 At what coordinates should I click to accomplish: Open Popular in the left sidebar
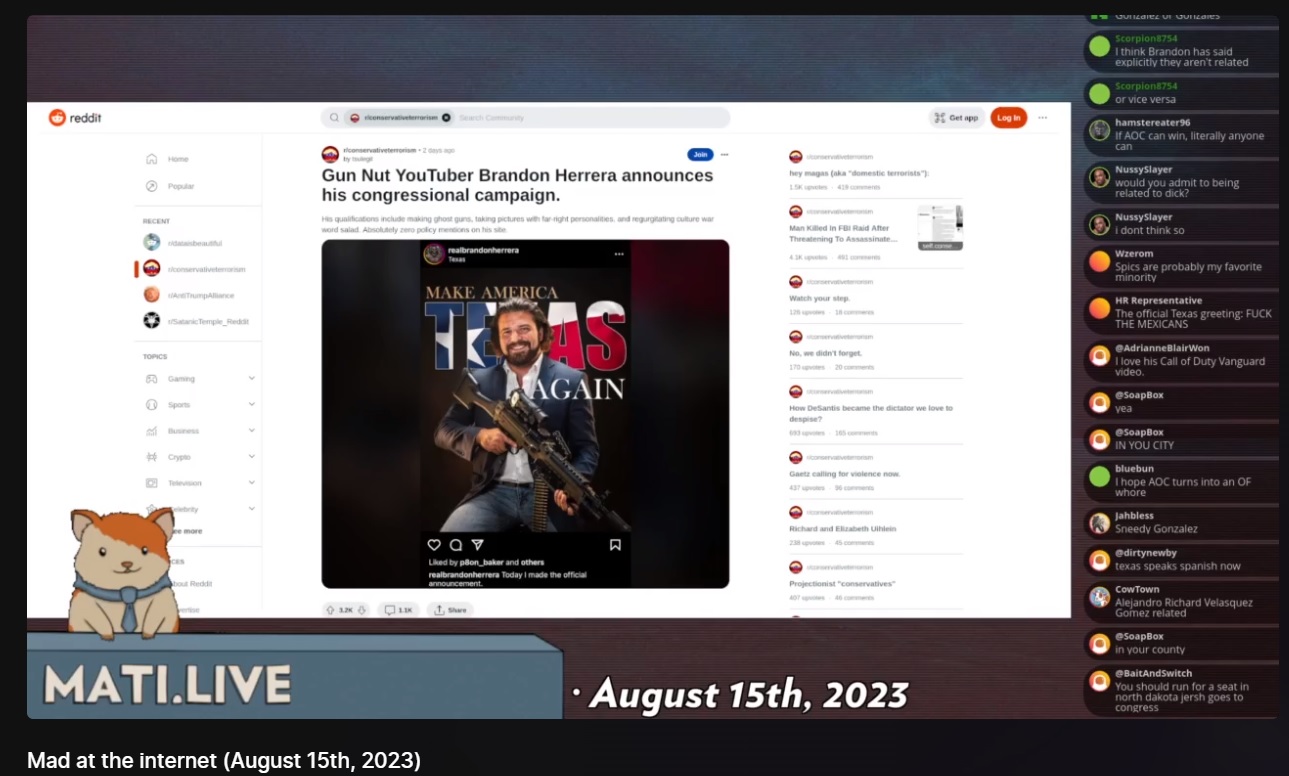click(180, 186)
